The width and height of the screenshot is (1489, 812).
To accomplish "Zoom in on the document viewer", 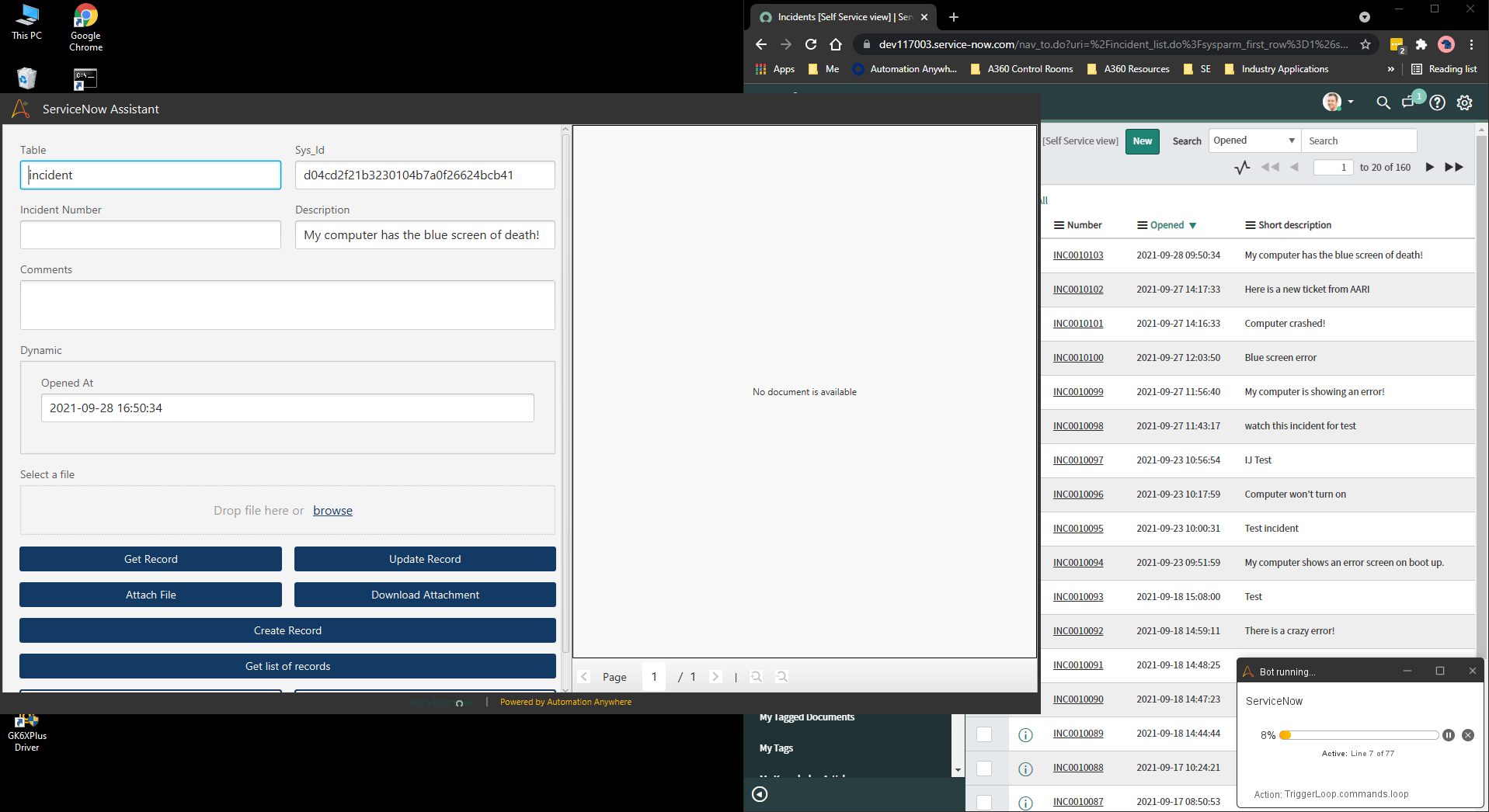I will 757,677.
